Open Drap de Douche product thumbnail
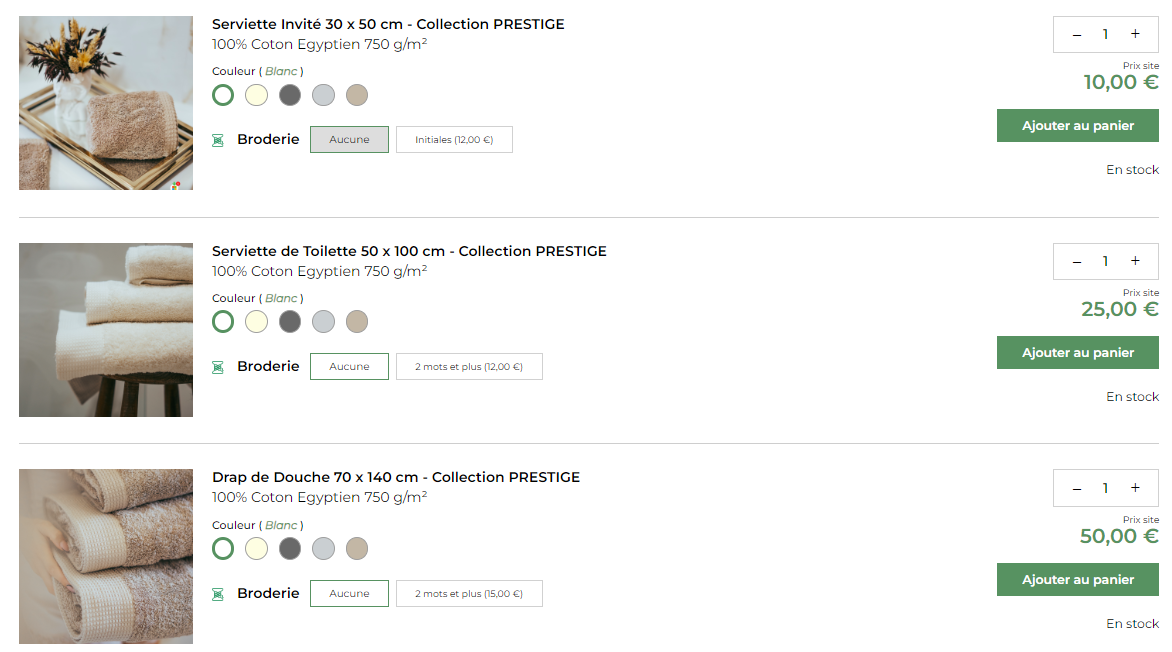 click(106, 556)
